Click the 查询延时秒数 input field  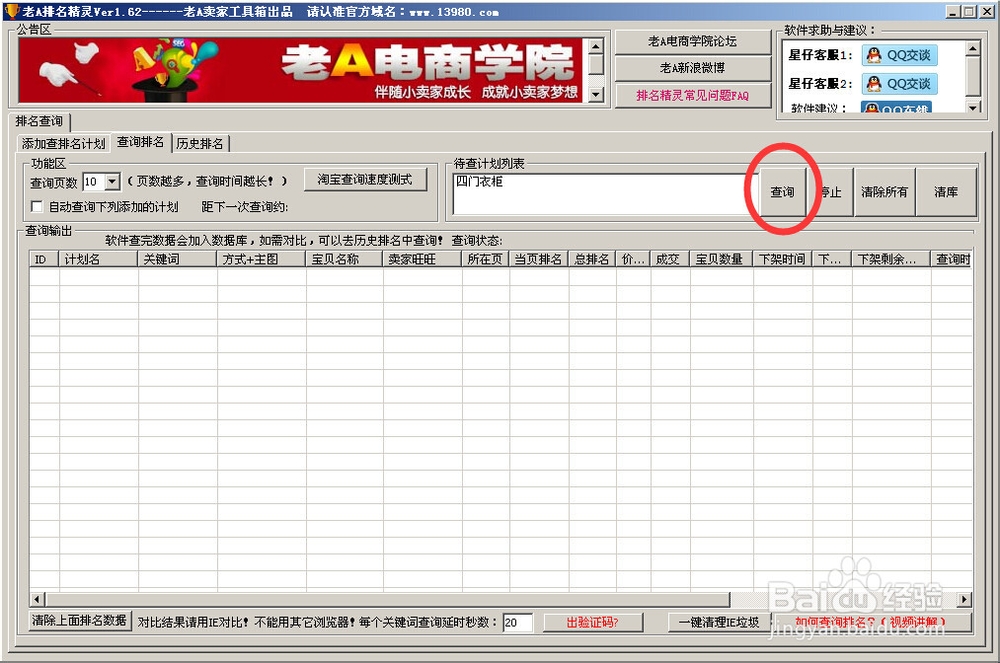[517, 623]
